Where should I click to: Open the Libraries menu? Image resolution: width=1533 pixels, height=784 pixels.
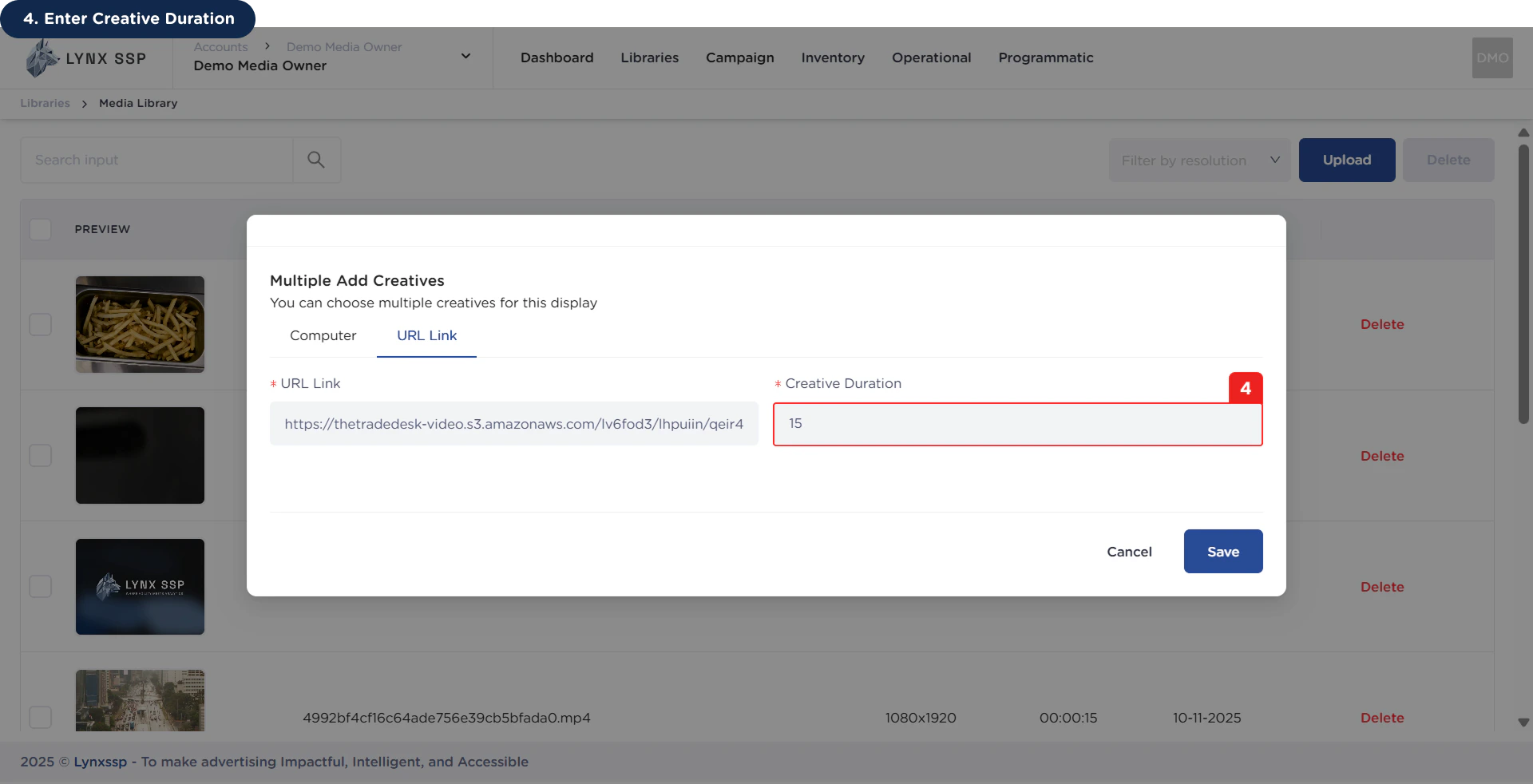(649, 57)
